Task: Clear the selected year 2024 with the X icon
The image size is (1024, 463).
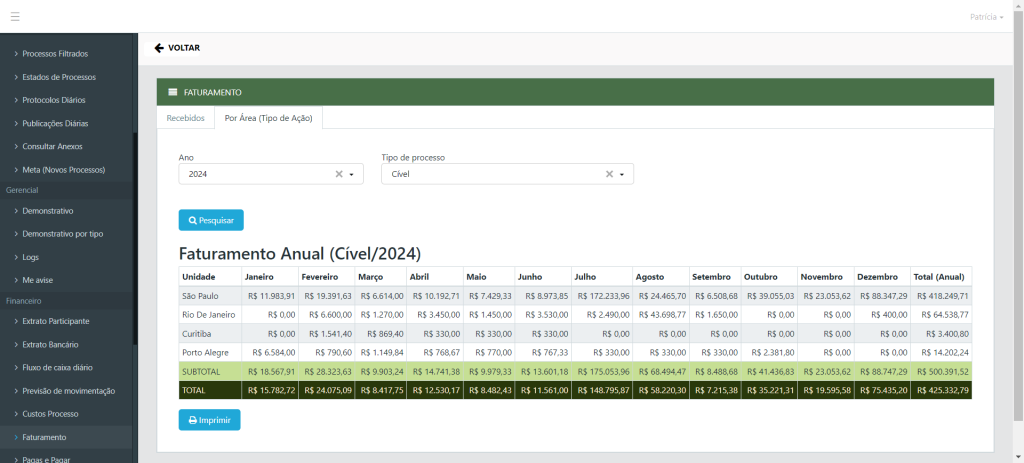Action: 339,174
